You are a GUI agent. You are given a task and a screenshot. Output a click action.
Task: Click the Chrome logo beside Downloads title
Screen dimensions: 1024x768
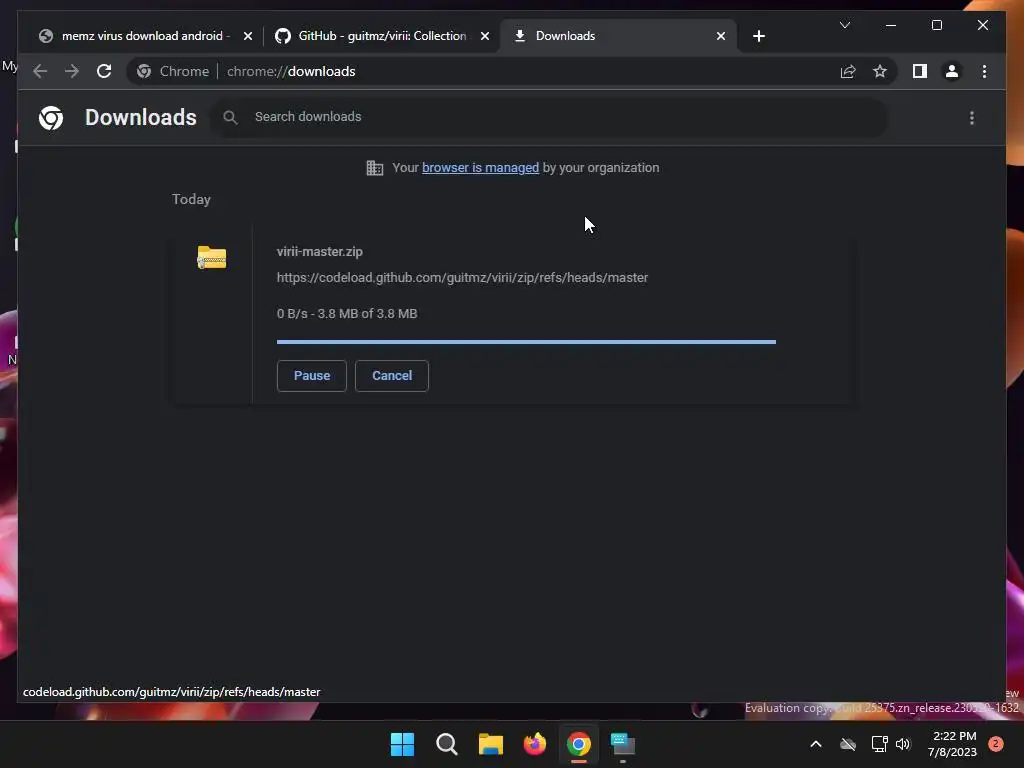click(51, 118)
